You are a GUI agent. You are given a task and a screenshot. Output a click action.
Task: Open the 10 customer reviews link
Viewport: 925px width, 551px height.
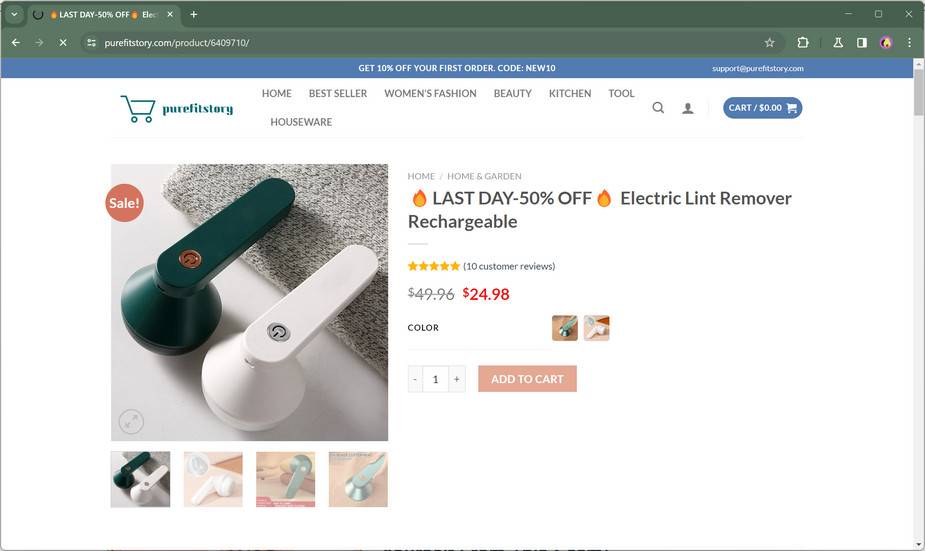(509, 266)
